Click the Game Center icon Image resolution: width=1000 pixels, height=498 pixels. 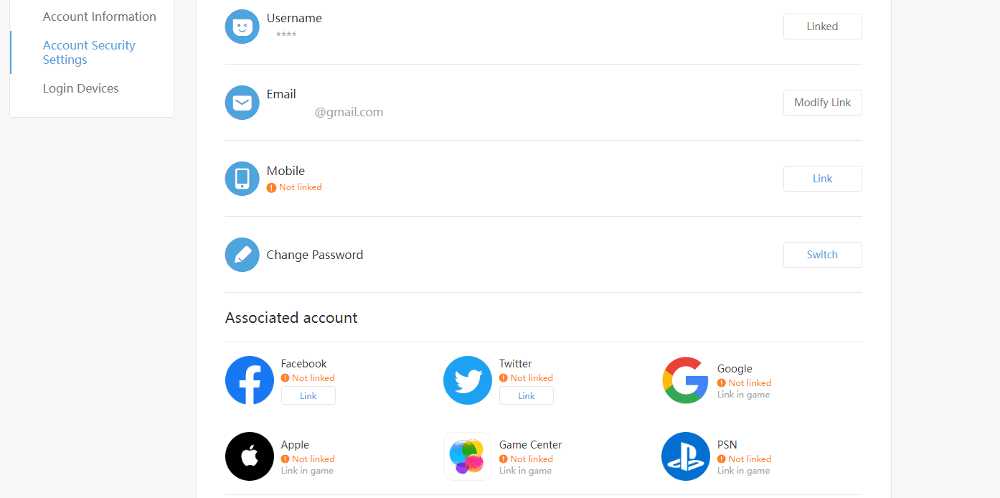point(468,457)
